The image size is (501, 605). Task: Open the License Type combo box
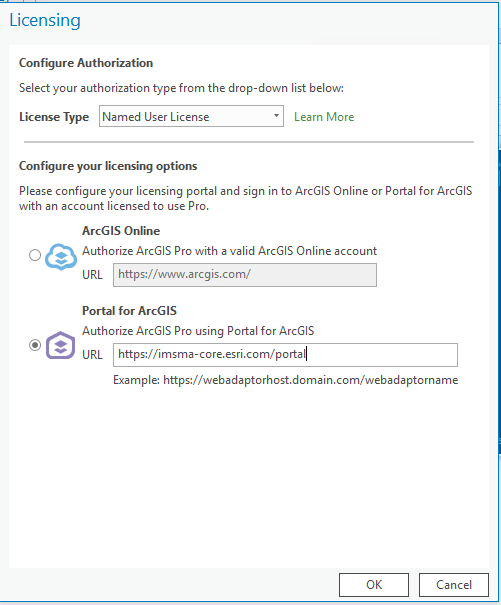191,116
